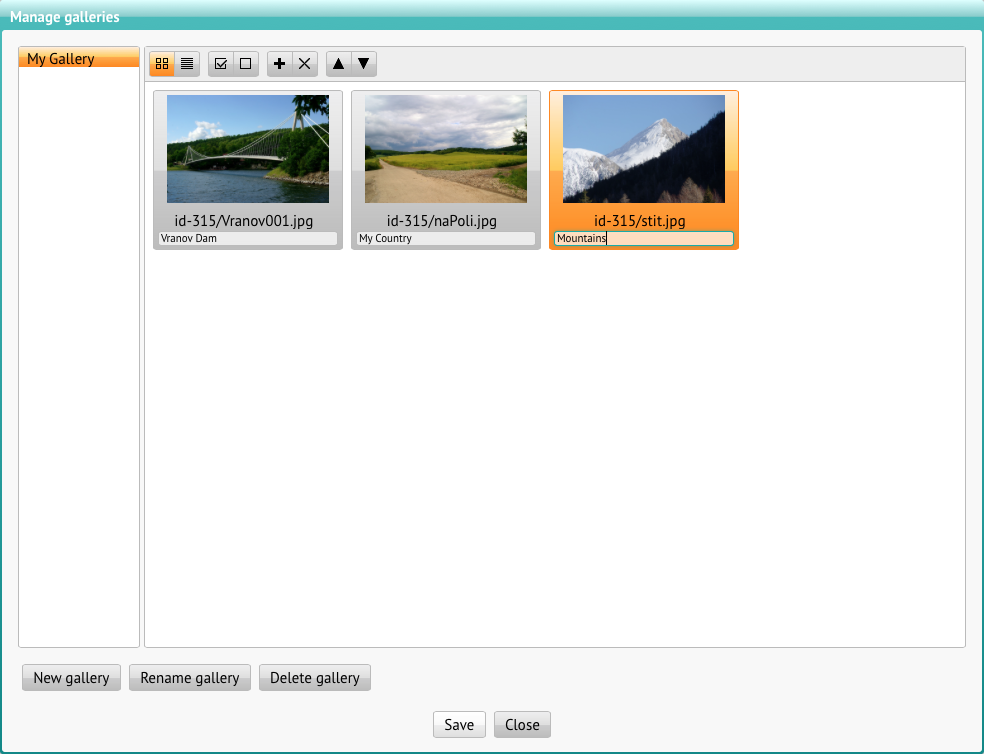Toggle selection of Vranov001.jpg image
This screenshot has width=984, height=754.
point(246,149)
